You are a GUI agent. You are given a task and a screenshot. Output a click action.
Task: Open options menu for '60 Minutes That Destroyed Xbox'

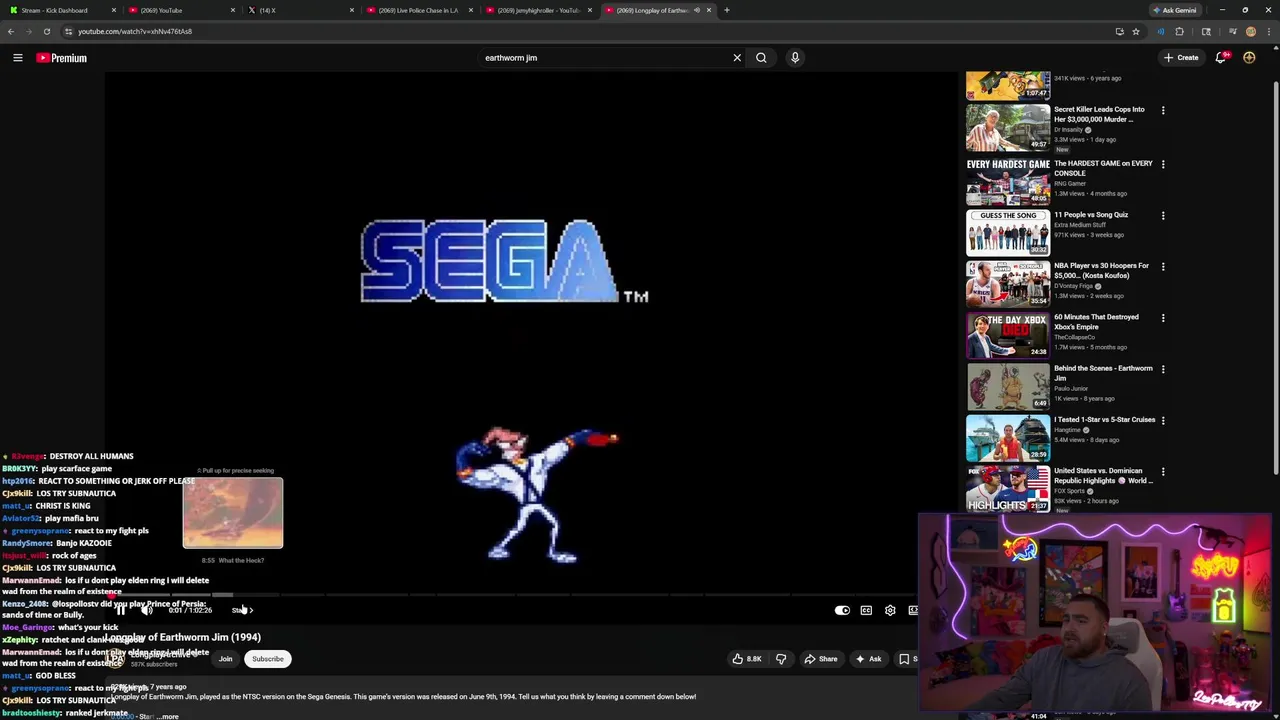point(1163,318)
